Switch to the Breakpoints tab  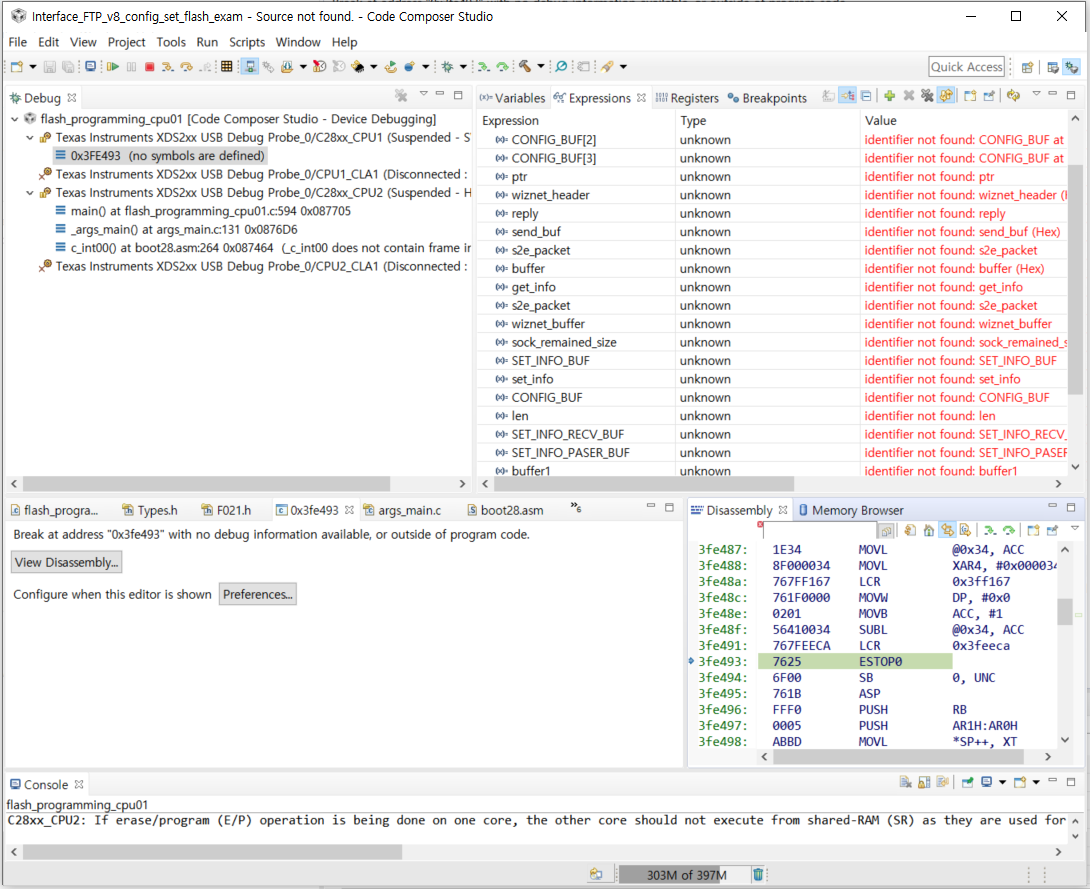point(767,98)
